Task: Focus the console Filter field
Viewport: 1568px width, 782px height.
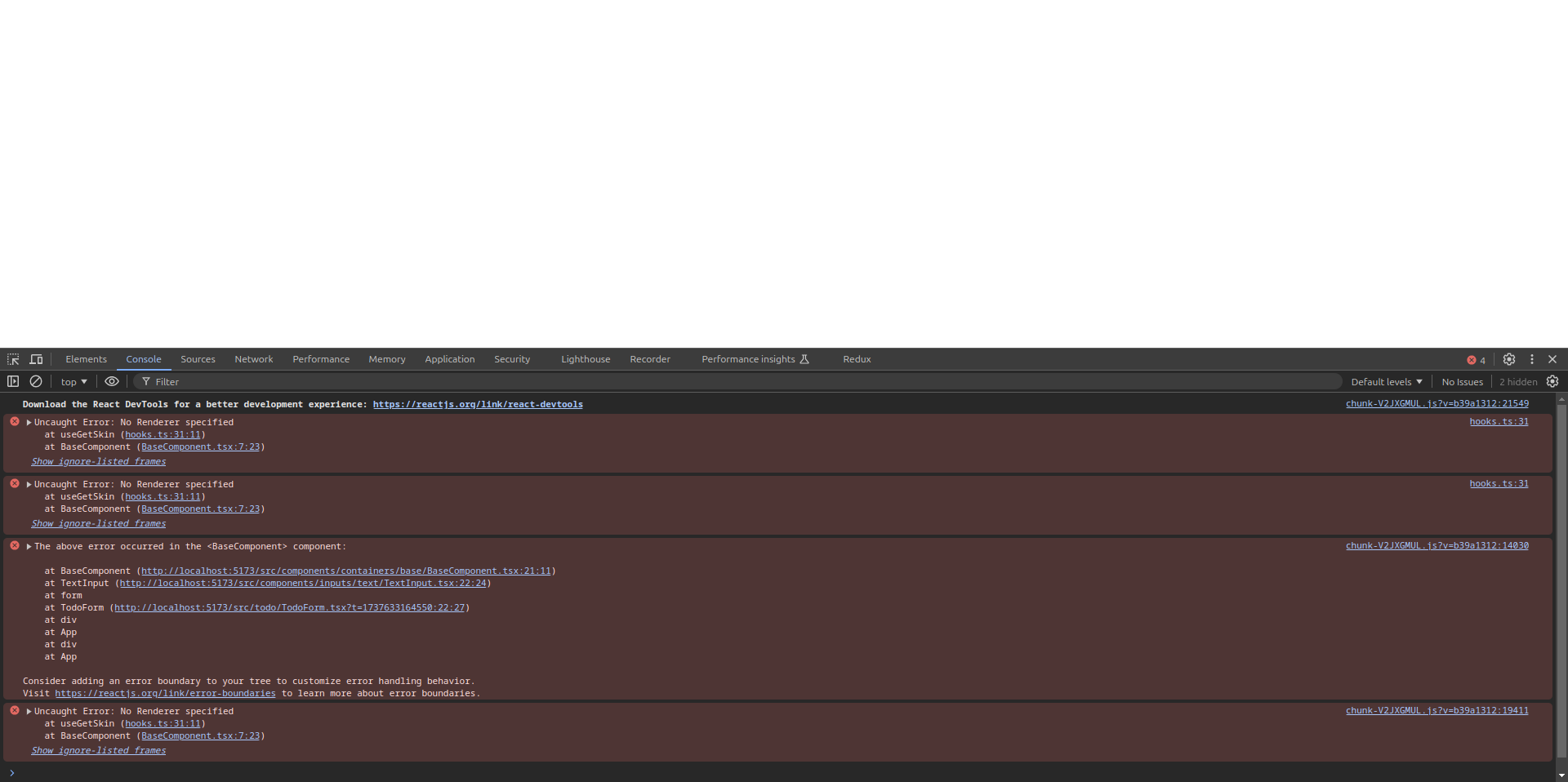Action: pyautogui.click(x=739, y=382)
